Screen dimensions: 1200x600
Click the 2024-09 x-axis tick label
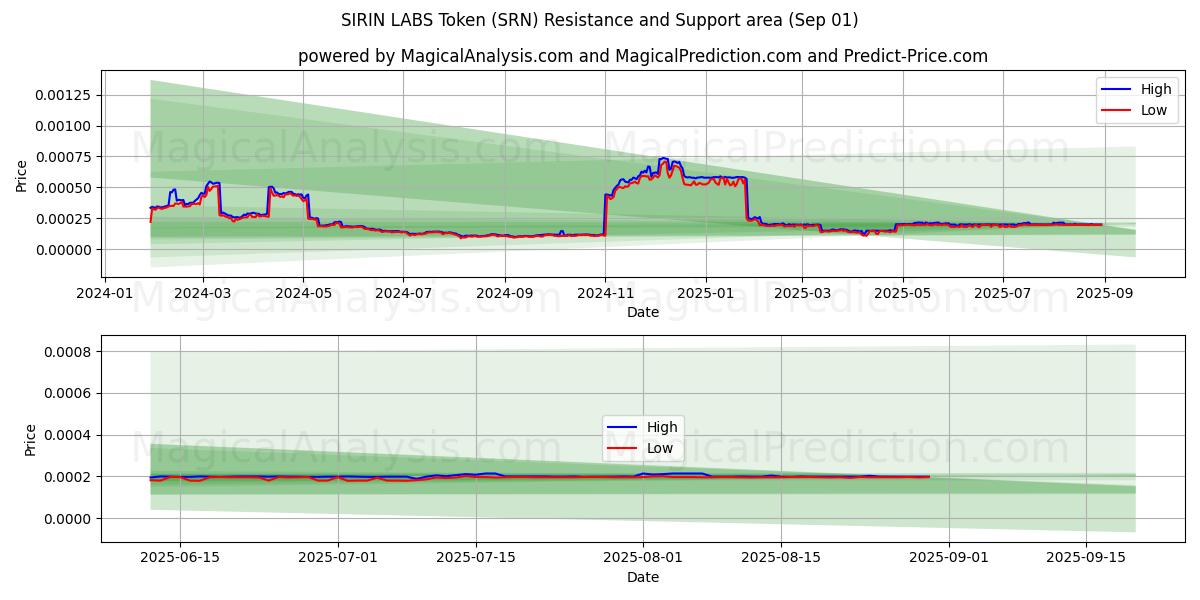point(504,292)
